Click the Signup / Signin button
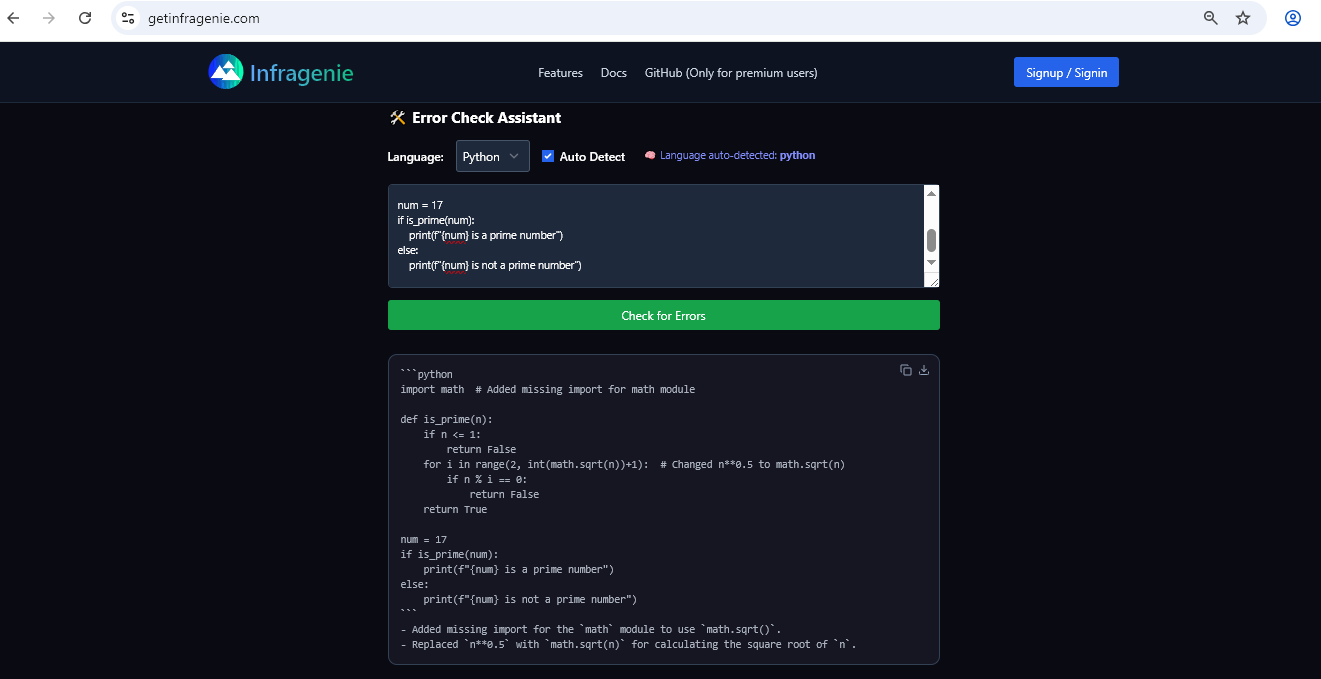Viewport: 1321px width, 679px height. pos(1066,72)
